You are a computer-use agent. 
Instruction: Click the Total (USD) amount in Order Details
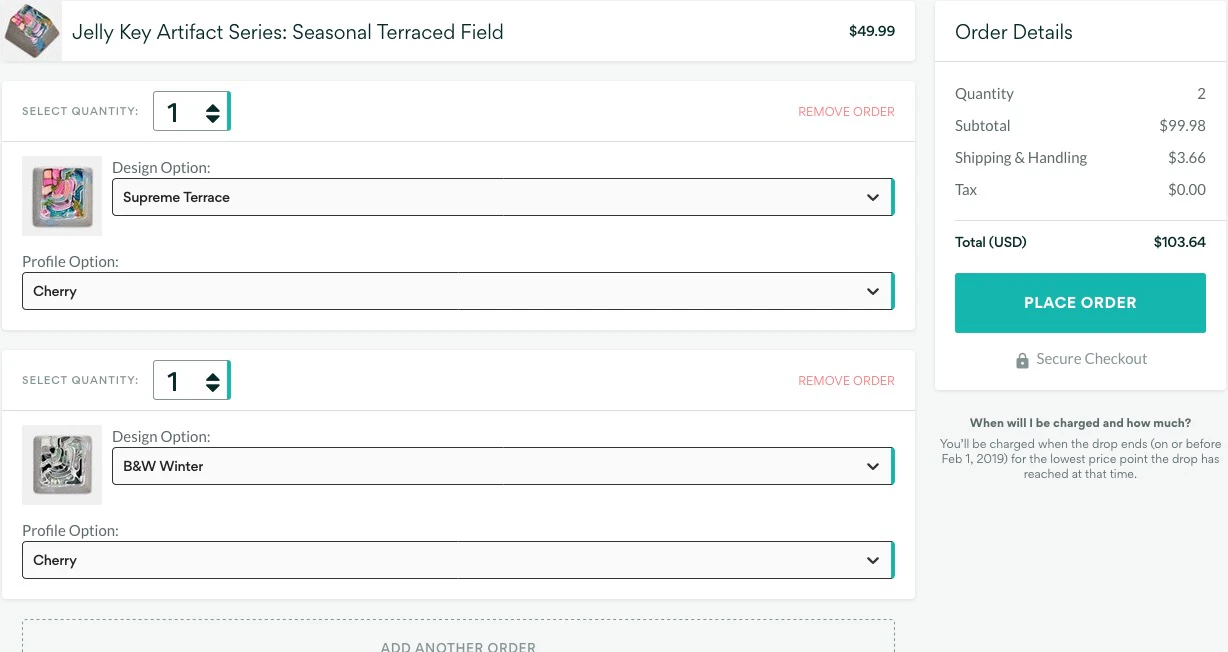(1179, 242)
